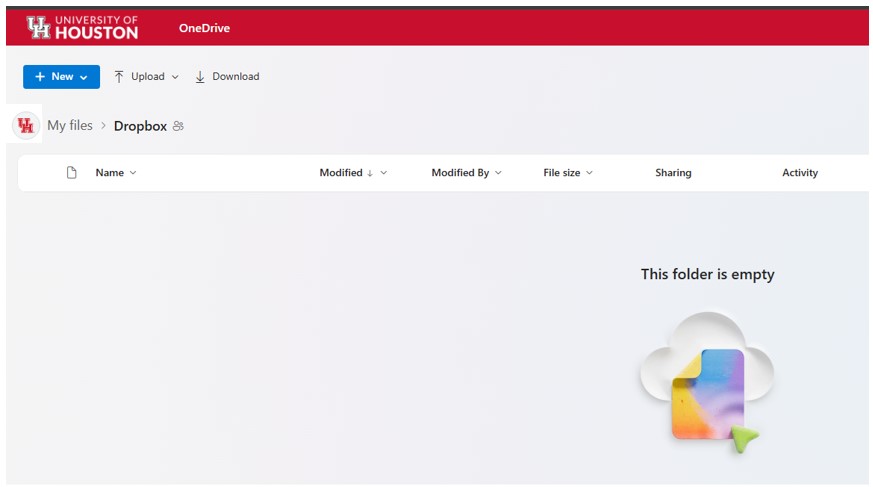The image size is (873, 487).
Task: Click the shared people icon next to Dropbox
Action: 178,126
